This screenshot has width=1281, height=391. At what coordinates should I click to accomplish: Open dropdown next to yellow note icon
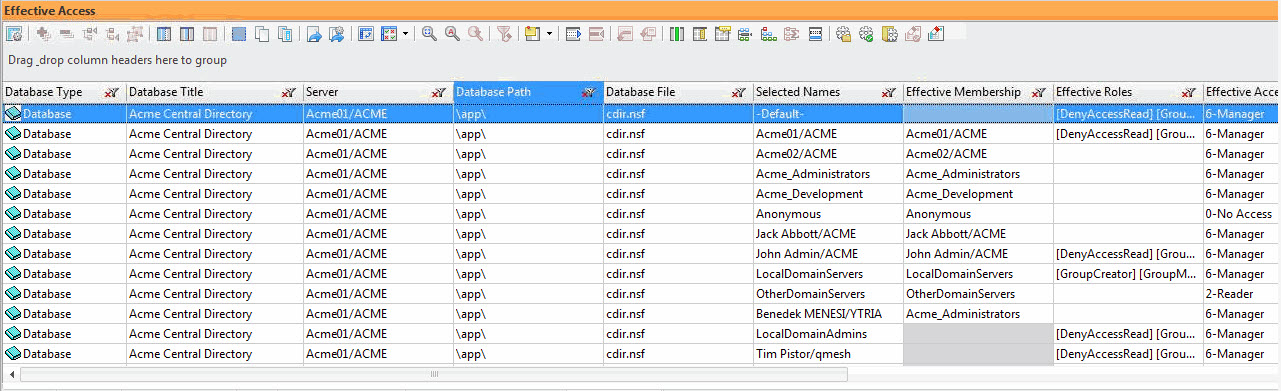click(549, 34)
